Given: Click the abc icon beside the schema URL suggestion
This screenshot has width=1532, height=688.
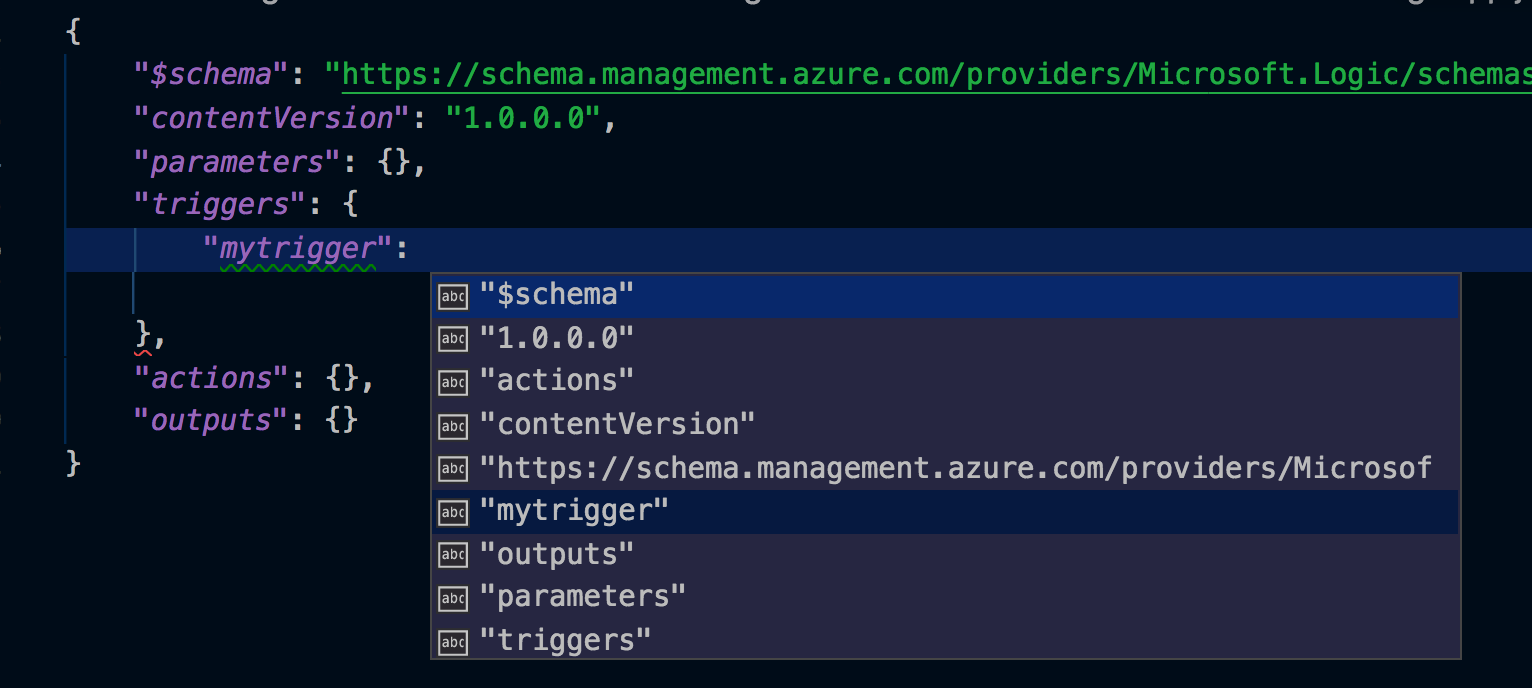Looking at the screenshot, I should click(x=452, y=468).
